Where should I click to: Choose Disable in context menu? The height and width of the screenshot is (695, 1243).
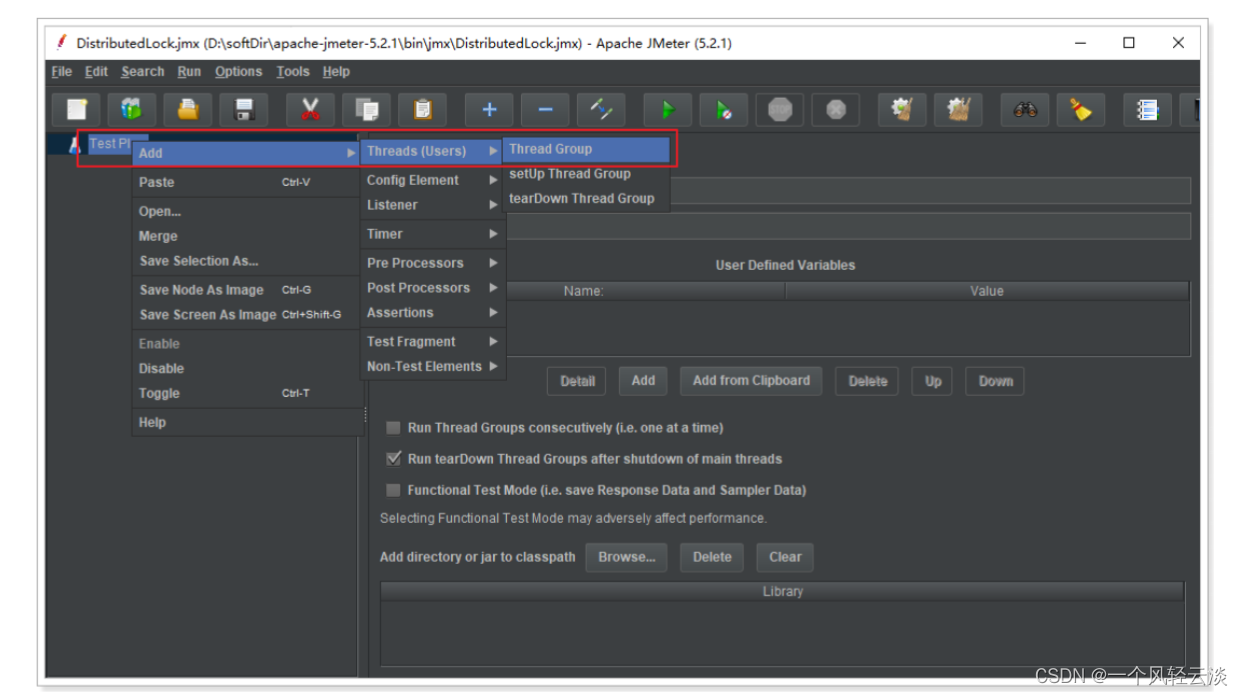click(246, 369)
